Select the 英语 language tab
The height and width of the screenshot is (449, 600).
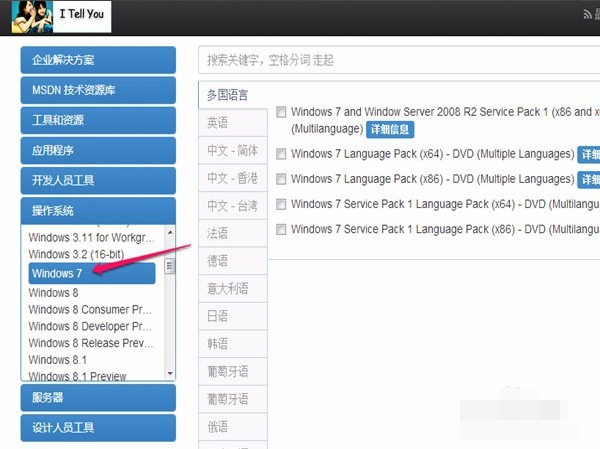(218, 123)
